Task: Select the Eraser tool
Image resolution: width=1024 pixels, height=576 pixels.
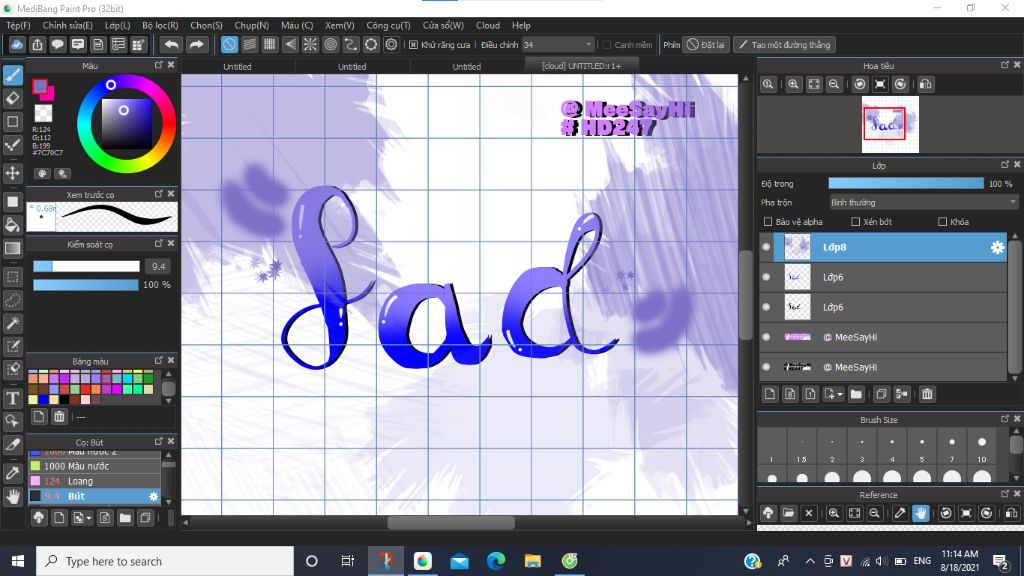Action: click(12, 99)
